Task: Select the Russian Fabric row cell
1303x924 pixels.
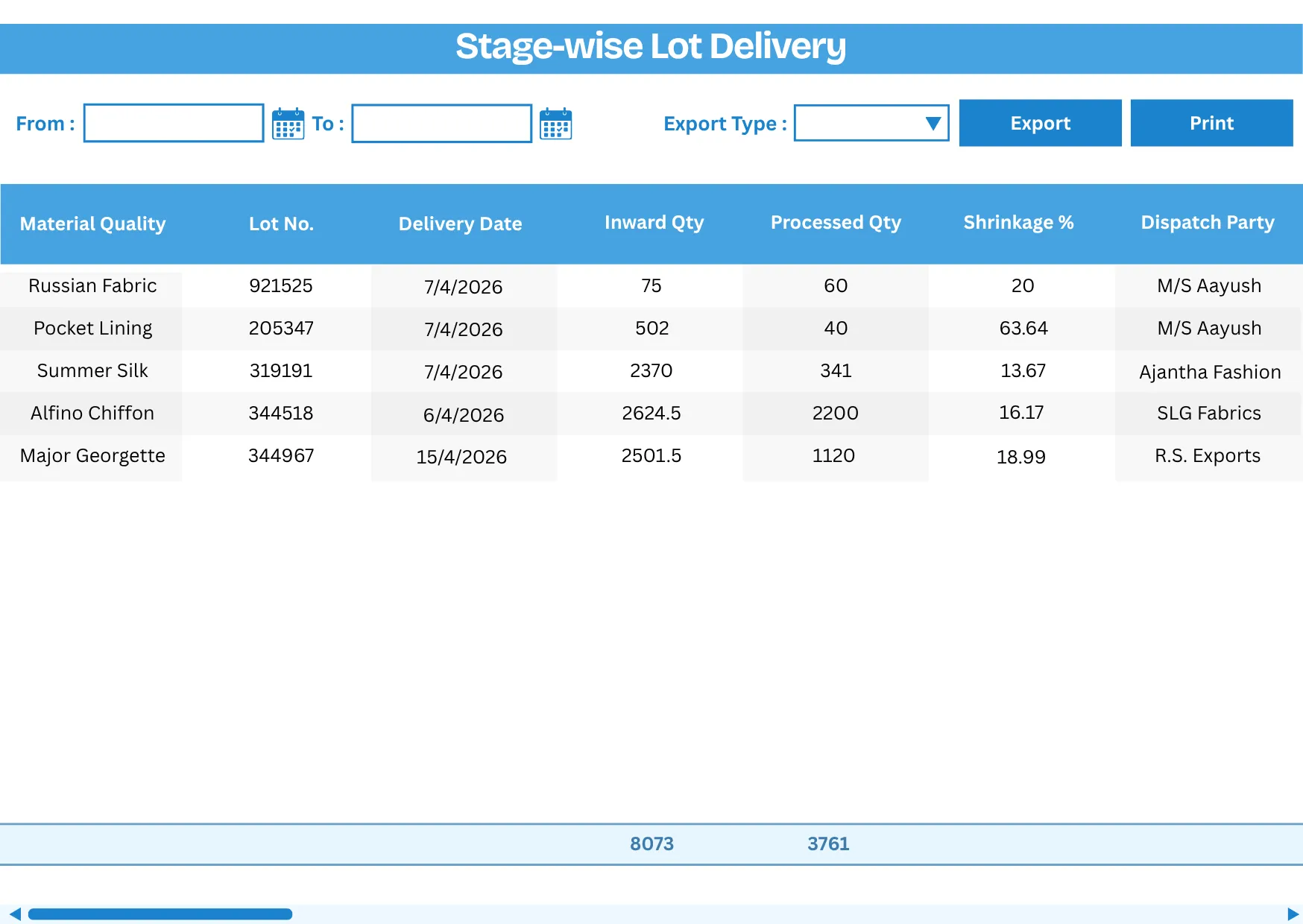Action: pyautogui.click(x=92, y=285)
